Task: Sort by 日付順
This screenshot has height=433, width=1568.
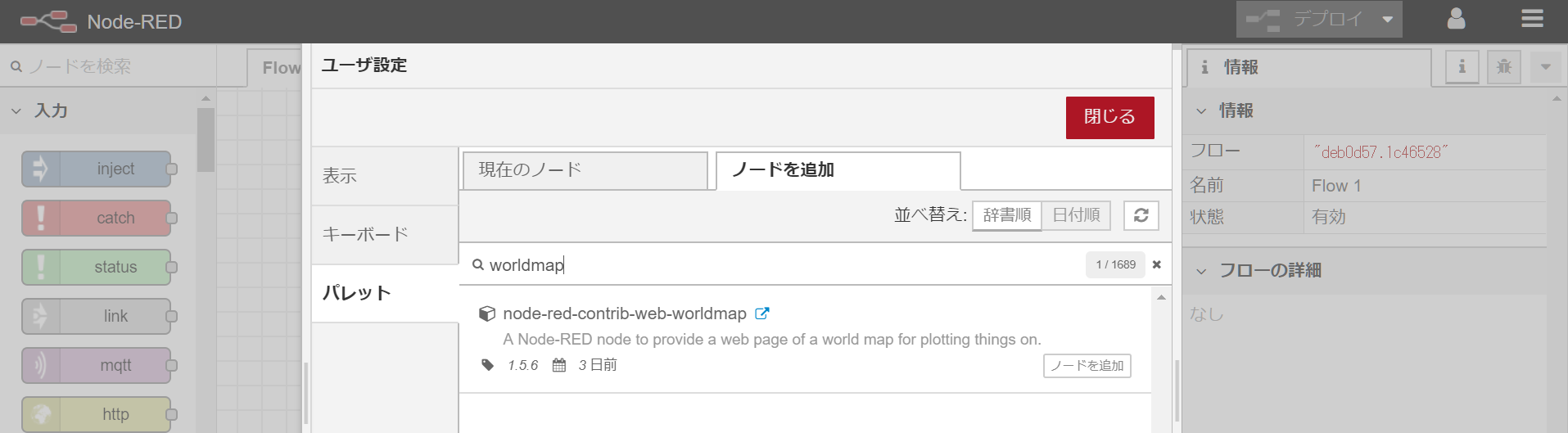Action: coord(1076,215)
